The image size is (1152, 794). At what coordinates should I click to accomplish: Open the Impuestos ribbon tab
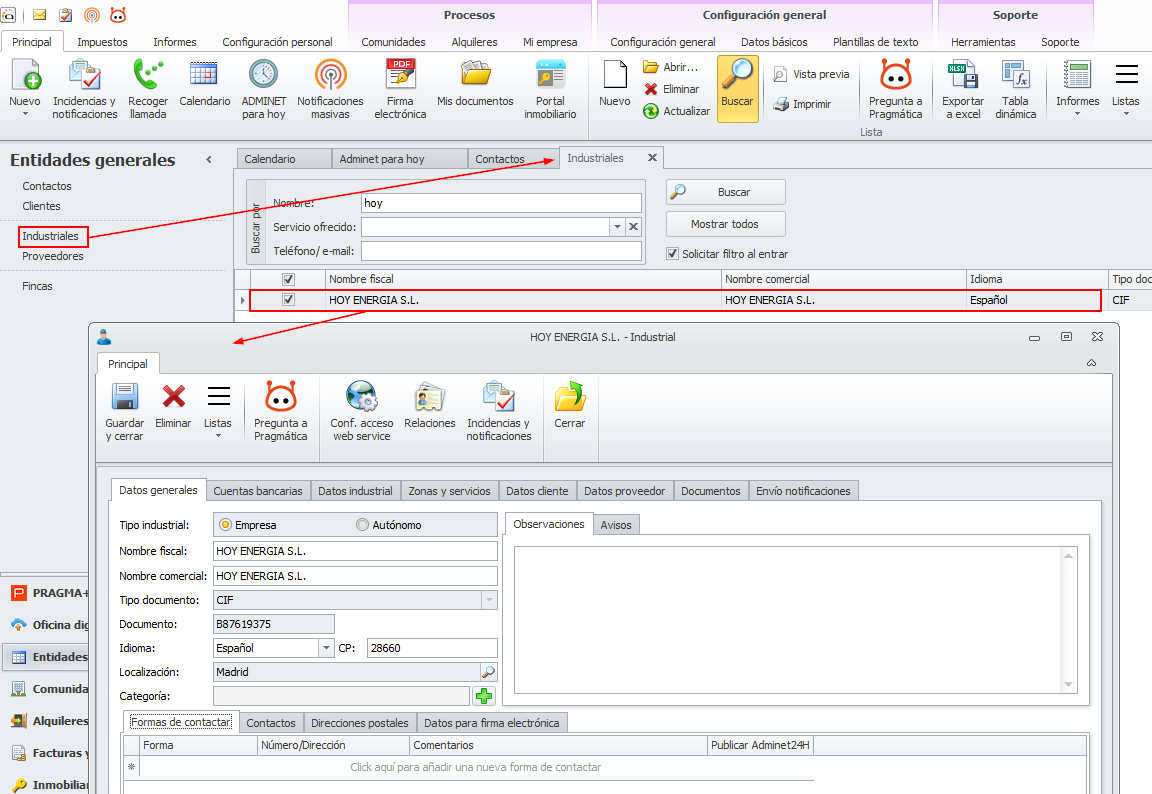point(102,42)
